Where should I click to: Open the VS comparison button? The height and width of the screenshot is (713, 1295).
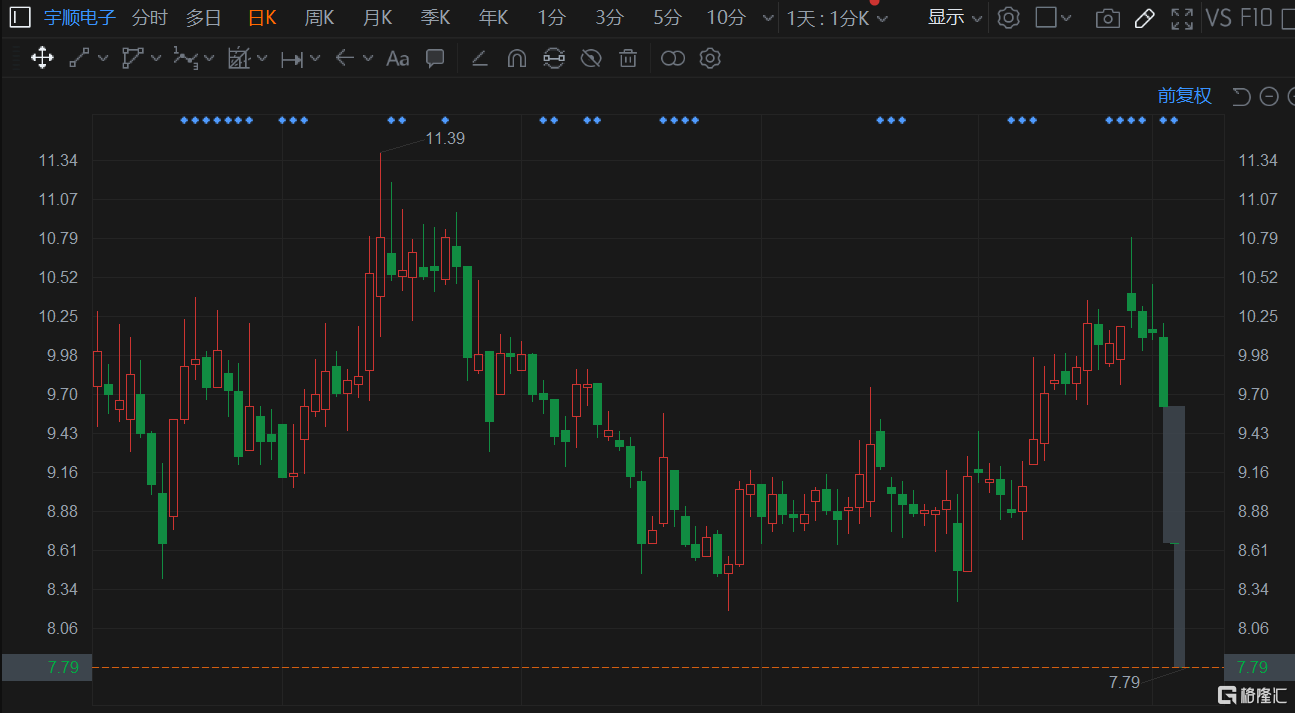(1218, 18)
